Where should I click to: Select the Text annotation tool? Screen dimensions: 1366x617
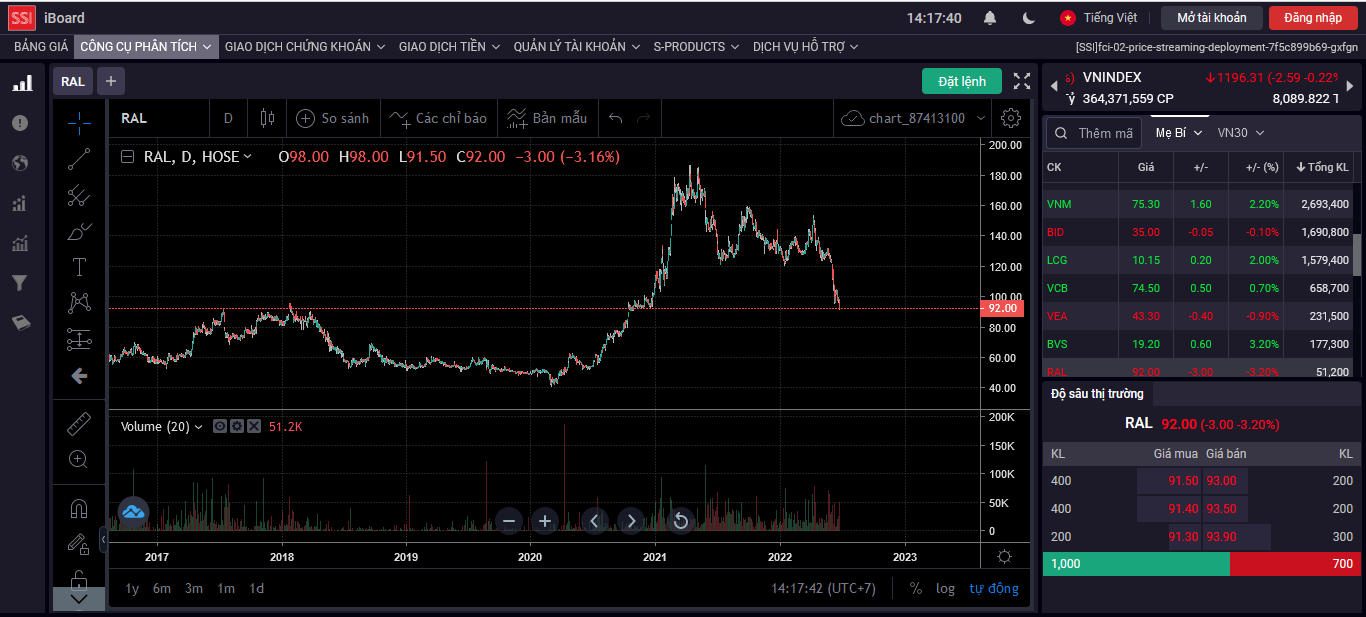[x=79, y=267]
